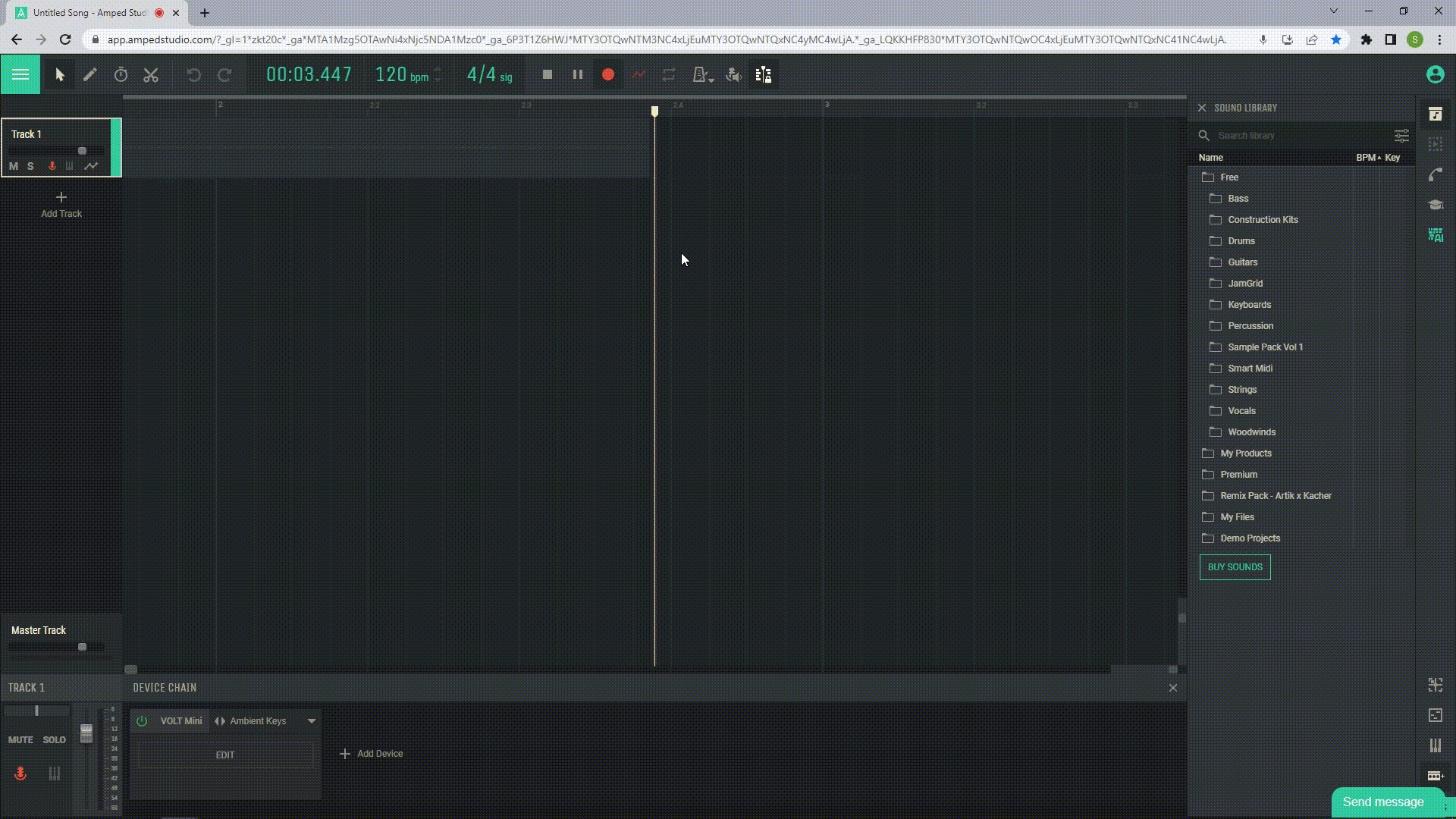1456x819 pixels.
Task: Click the BUY SOUNDS button
Action: coord(1235,567)
